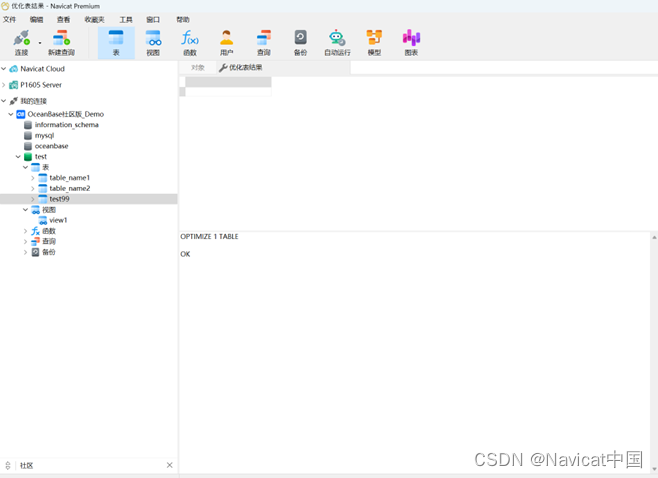Open the 工具 menu
This screenshot has height=478, width=658.
coord(126,19)
